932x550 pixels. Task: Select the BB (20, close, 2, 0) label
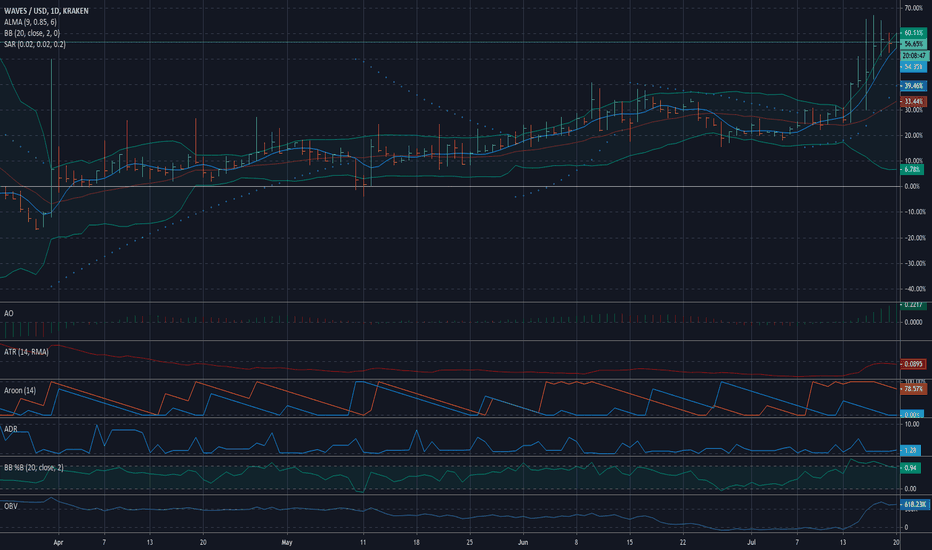point(32,33)
